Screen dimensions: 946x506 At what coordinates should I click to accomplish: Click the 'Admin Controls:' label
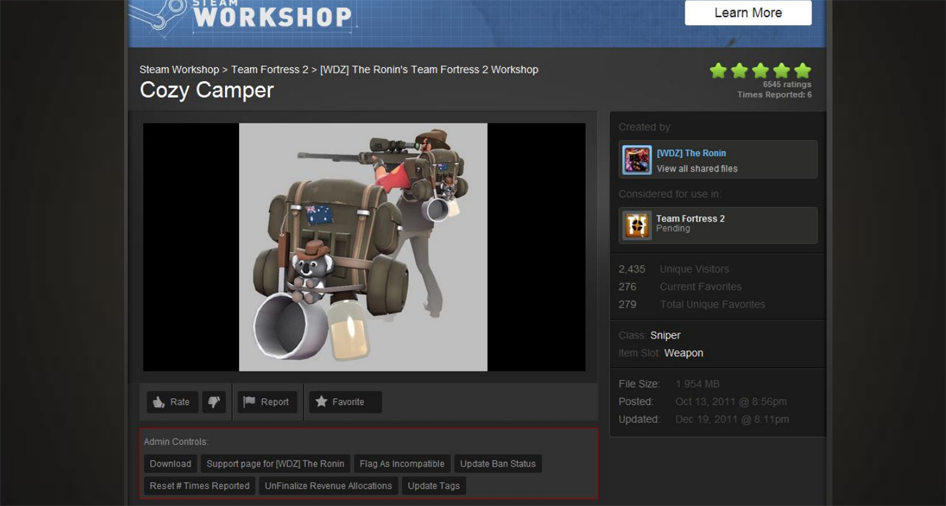(176, 441)
